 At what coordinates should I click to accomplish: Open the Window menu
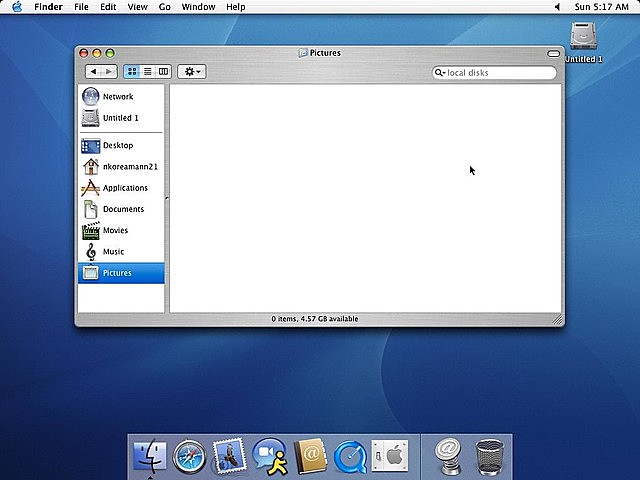198,7
